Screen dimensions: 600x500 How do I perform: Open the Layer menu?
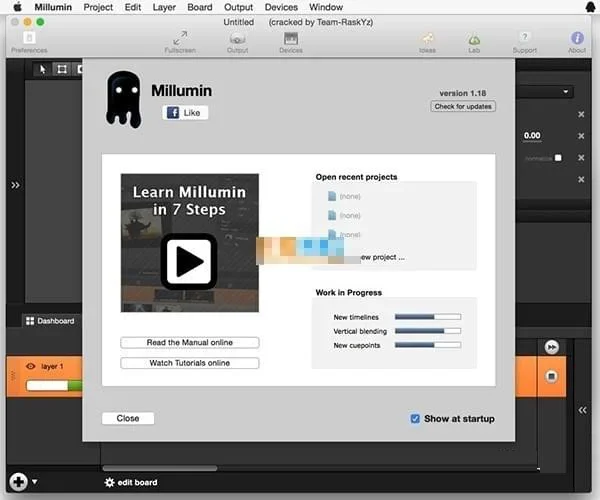(x=164, y=7)
